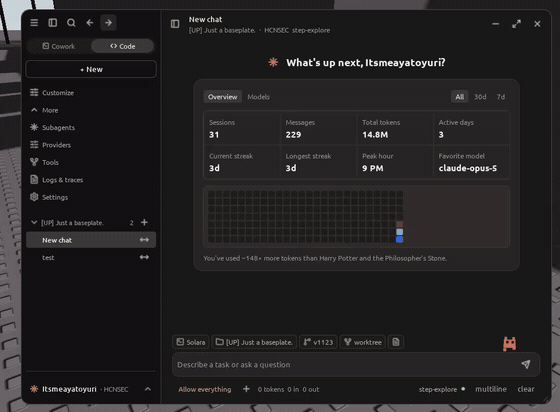Switch to the Overview stats tab
The height and width of the screenshot is (412, 560).
(222, 97)
